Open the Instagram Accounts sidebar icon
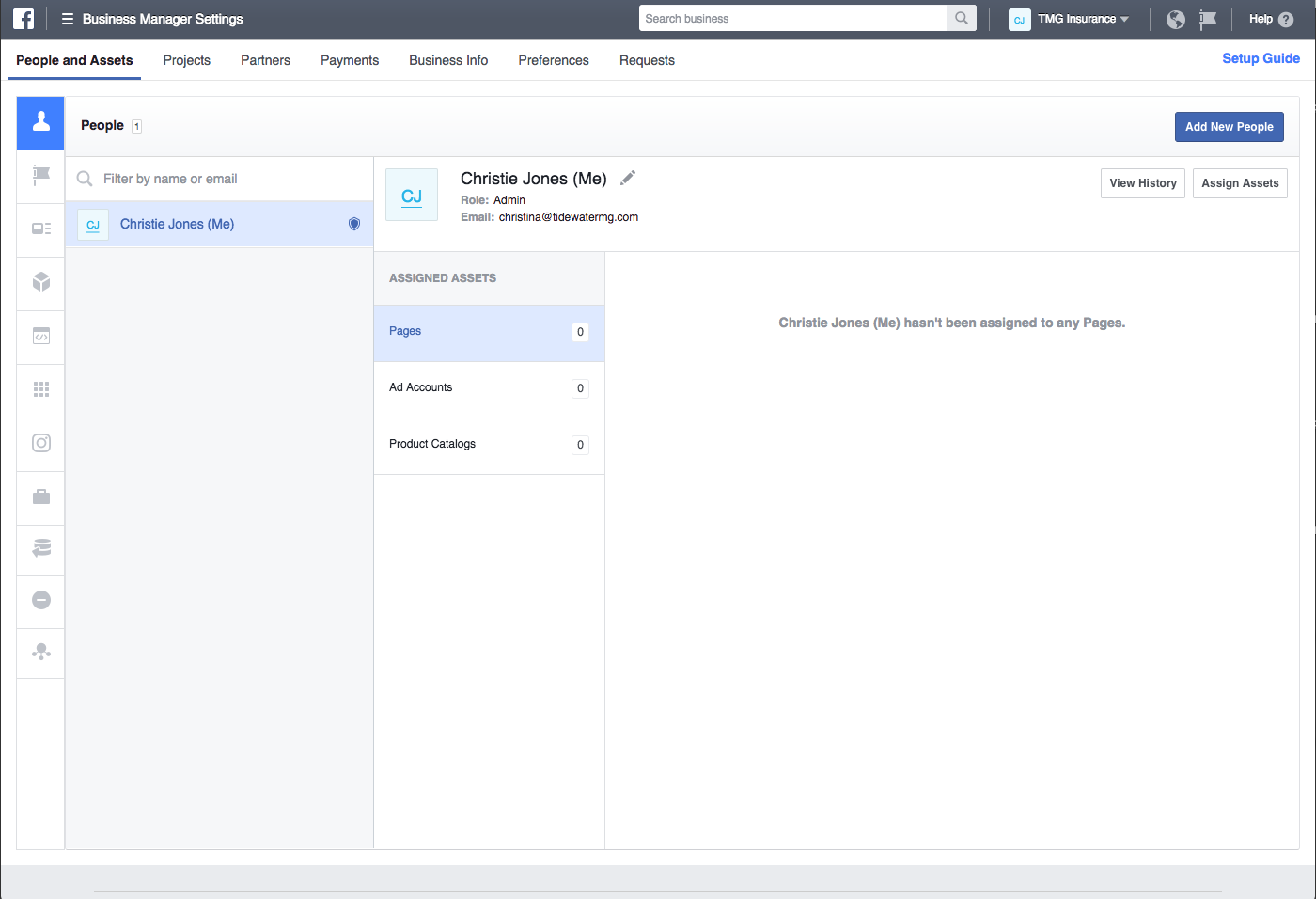 point(41,443)
